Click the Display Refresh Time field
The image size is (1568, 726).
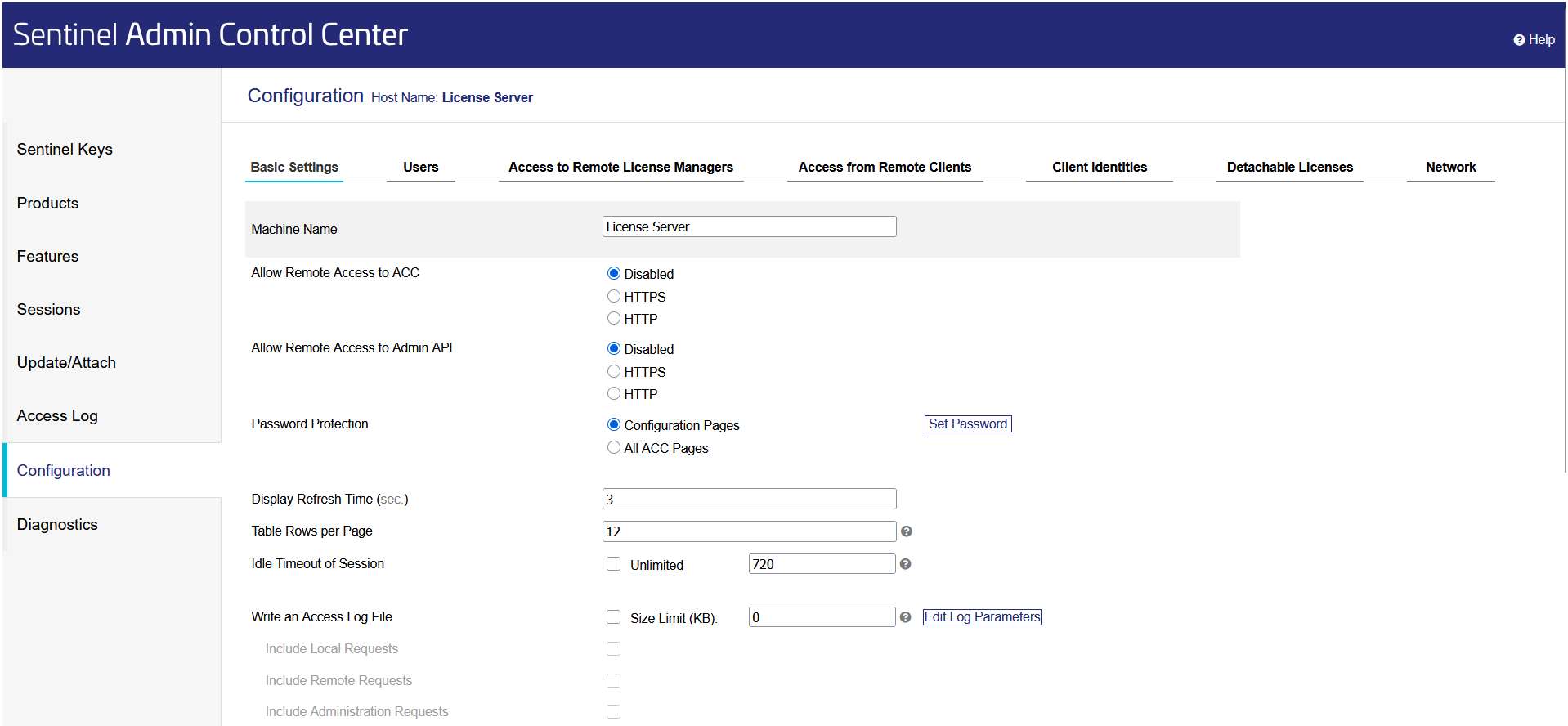click(x=749, y=499)
